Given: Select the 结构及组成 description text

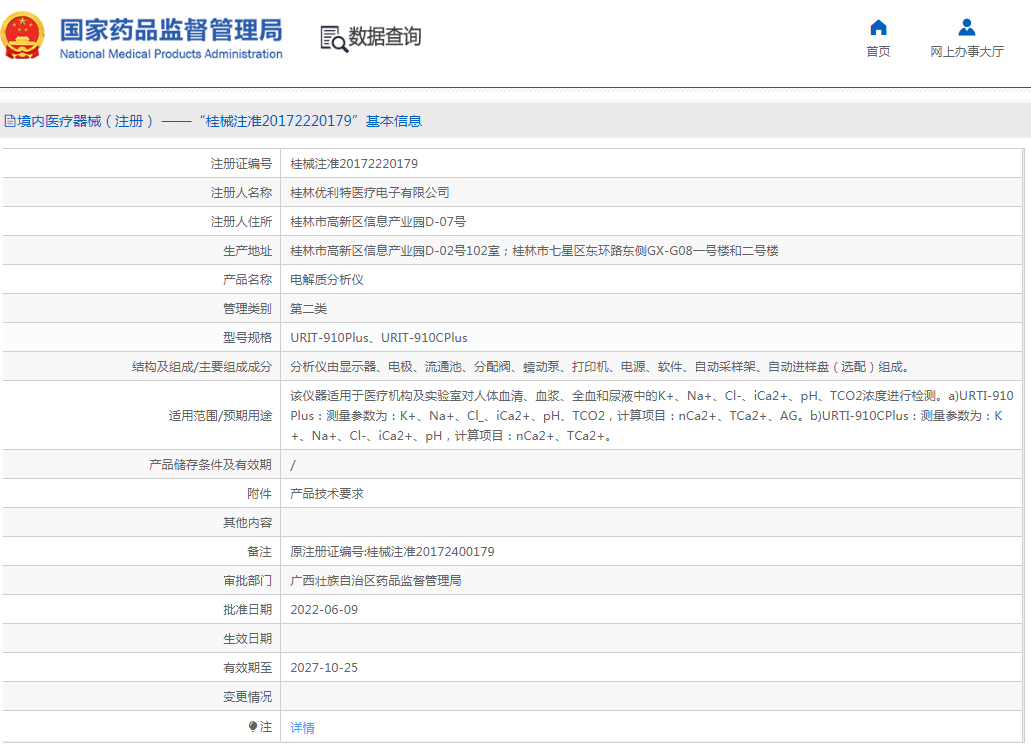Looking at the screenshot, I should [599, 366].
